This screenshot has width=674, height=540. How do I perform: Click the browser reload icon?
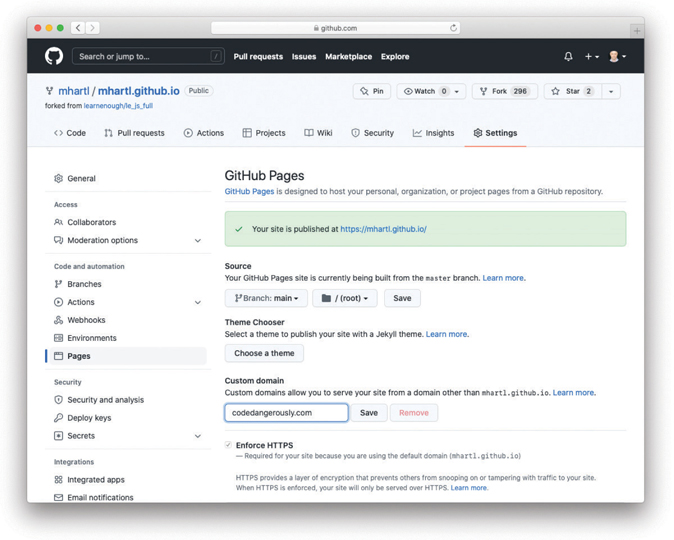[453, 28]
